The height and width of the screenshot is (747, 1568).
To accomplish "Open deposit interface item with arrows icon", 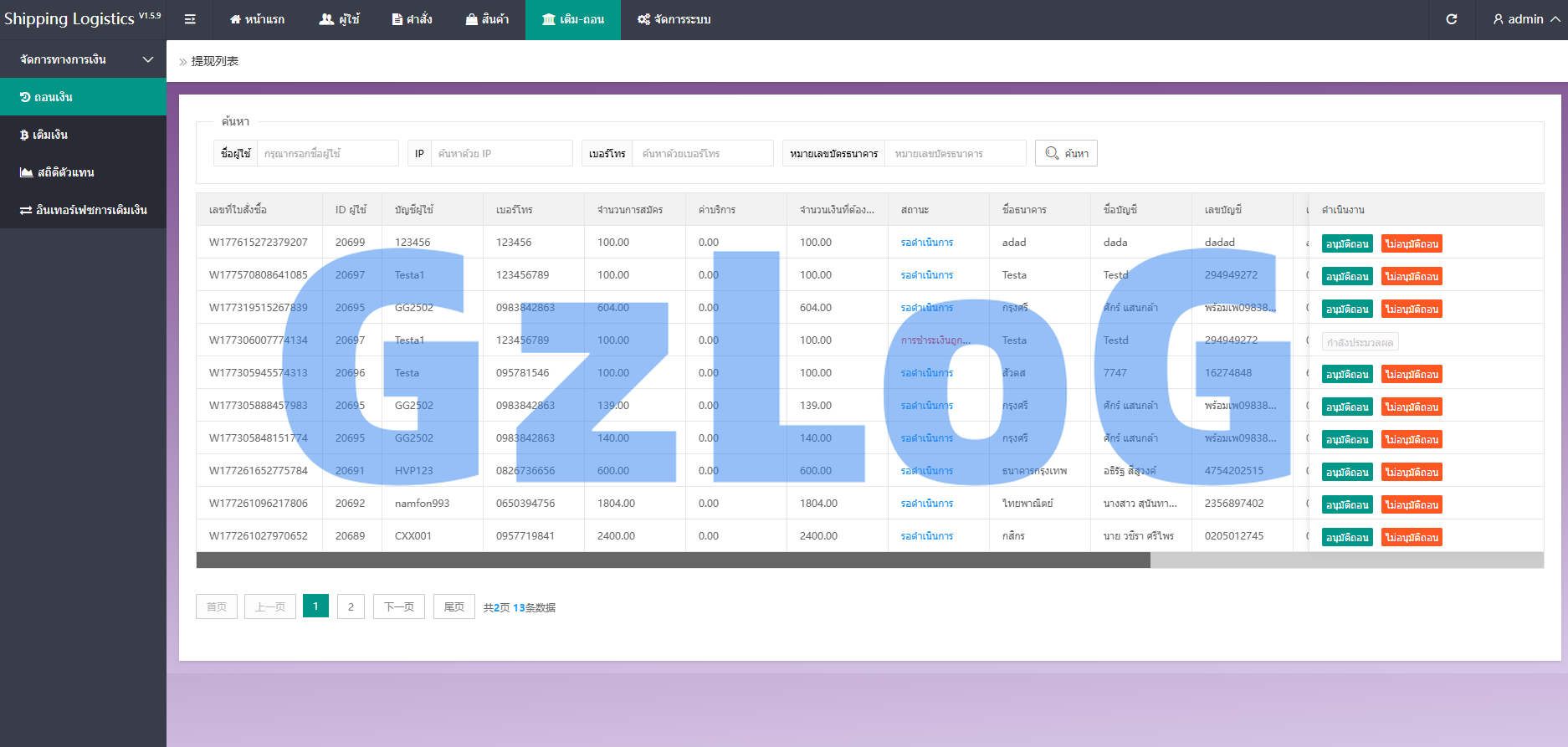I will [83, 210].
